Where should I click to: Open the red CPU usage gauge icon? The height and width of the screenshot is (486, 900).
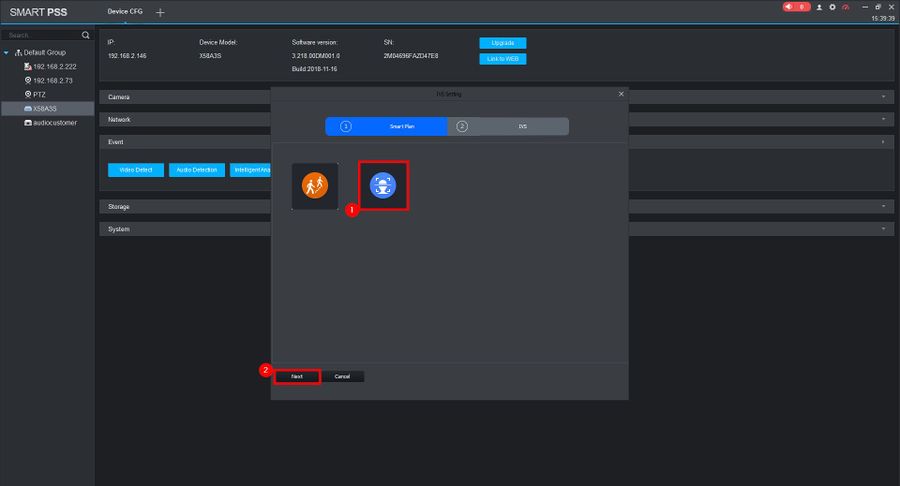coord(845,7)
